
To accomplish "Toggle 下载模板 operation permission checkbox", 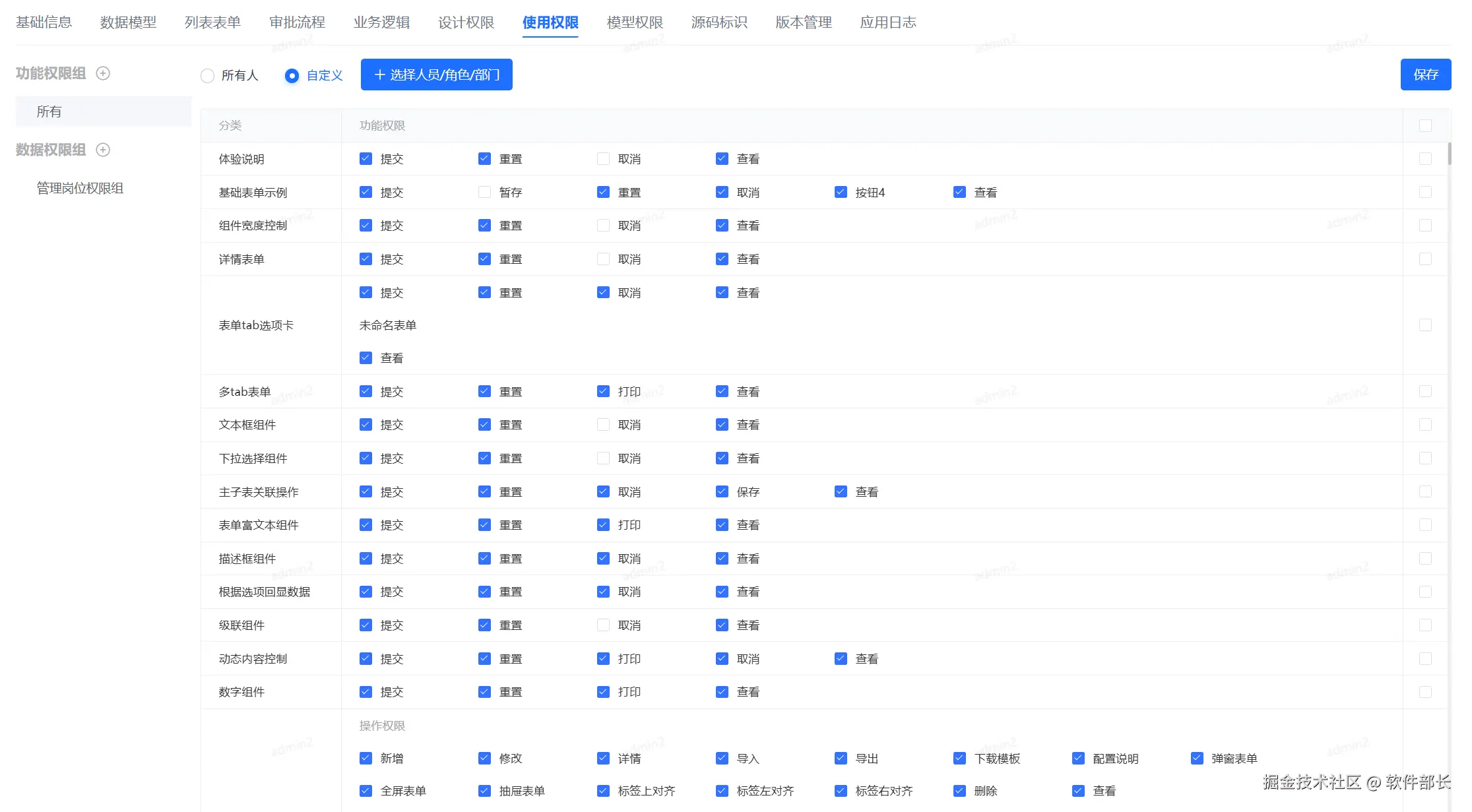I will pos(959,758).
